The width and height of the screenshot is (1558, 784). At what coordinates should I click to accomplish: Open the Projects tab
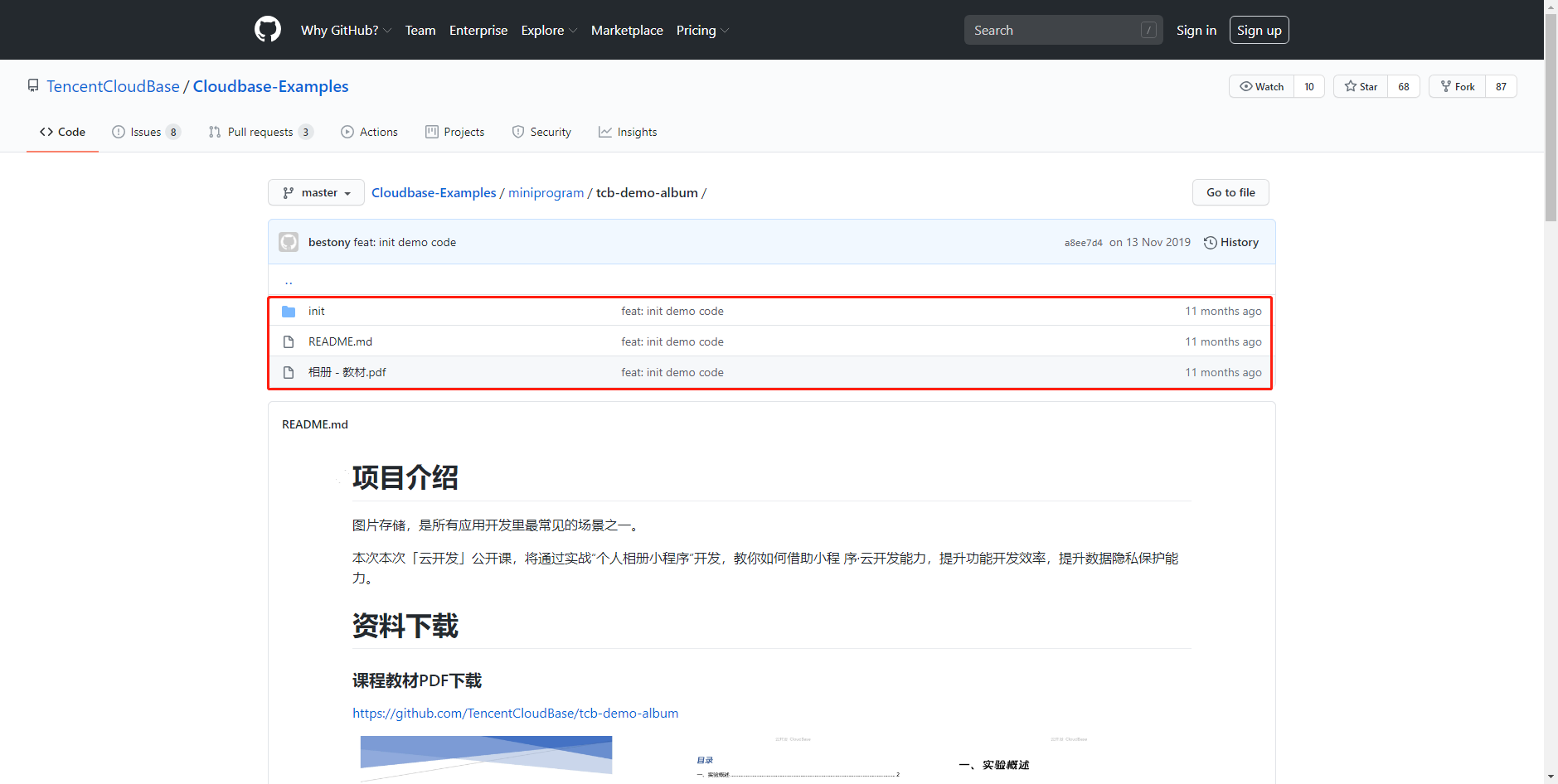click(454, 132)
